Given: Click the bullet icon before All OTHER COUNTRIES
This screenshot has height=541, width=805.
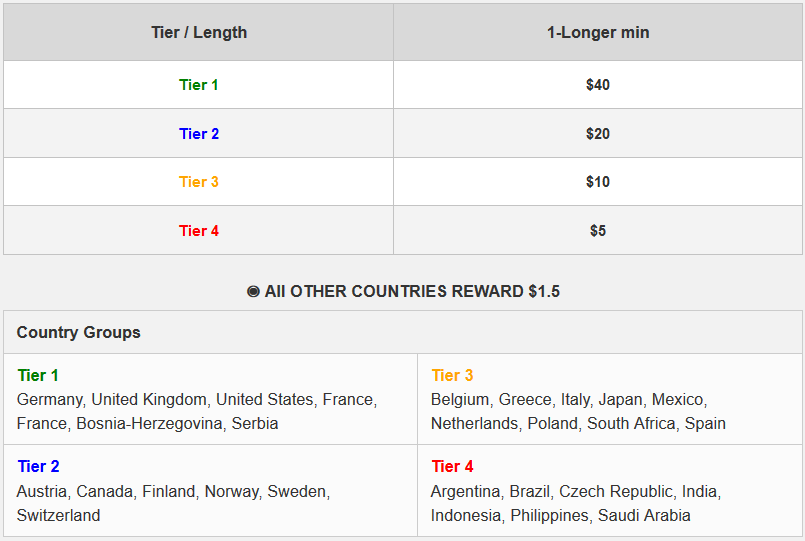Looking at the screenshot, I should click(x=253, y=292).
